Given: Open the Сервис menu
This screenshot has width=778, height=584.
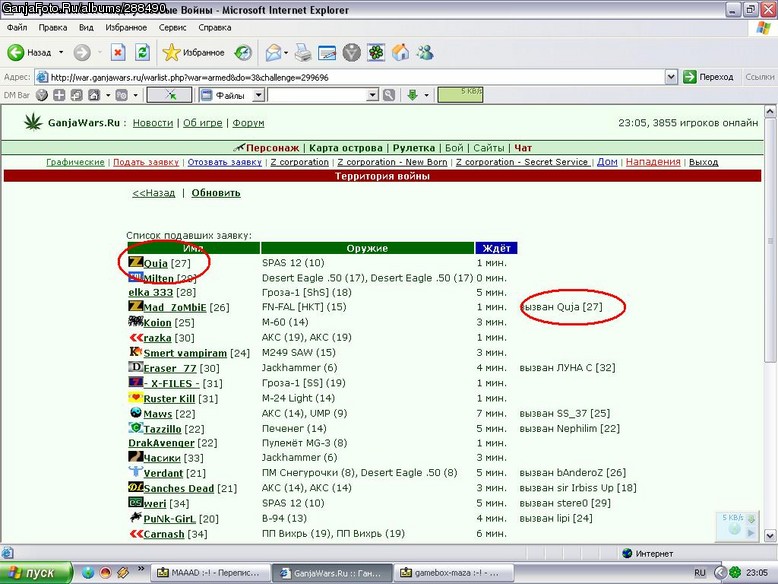Looking at the screenshot, I should 172,28.
